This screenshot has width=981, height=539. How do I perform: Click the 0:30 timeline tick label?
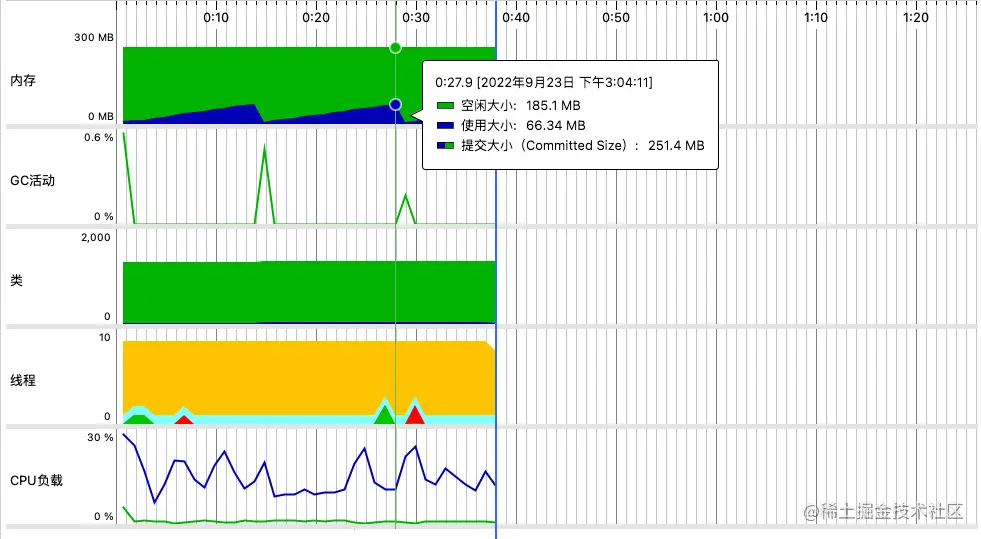[416, 18]
